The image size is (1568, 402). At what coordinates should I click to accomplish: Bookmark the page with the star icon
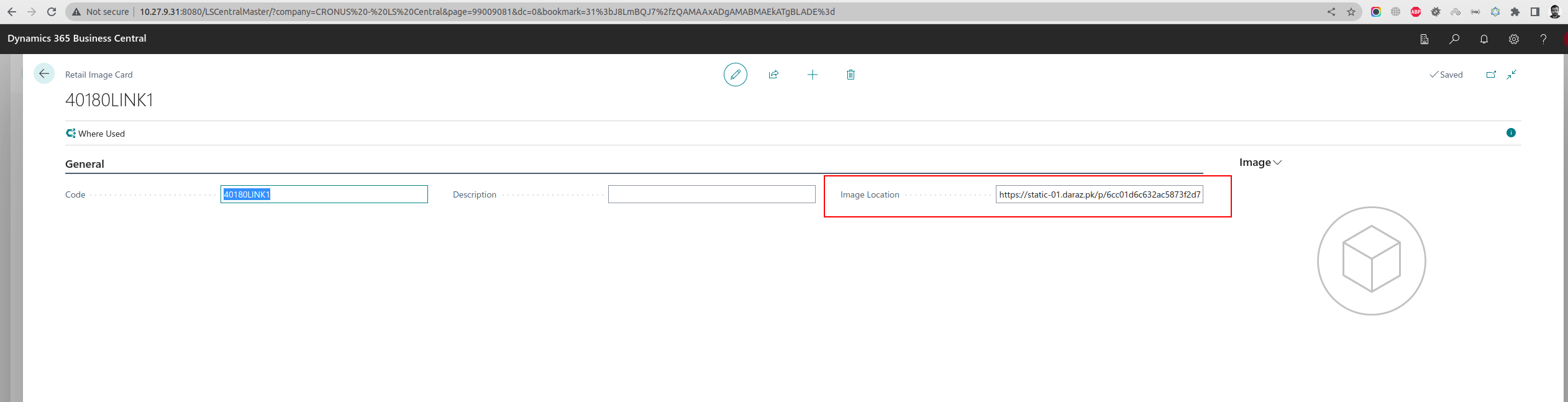click(x=1351, y=12)
